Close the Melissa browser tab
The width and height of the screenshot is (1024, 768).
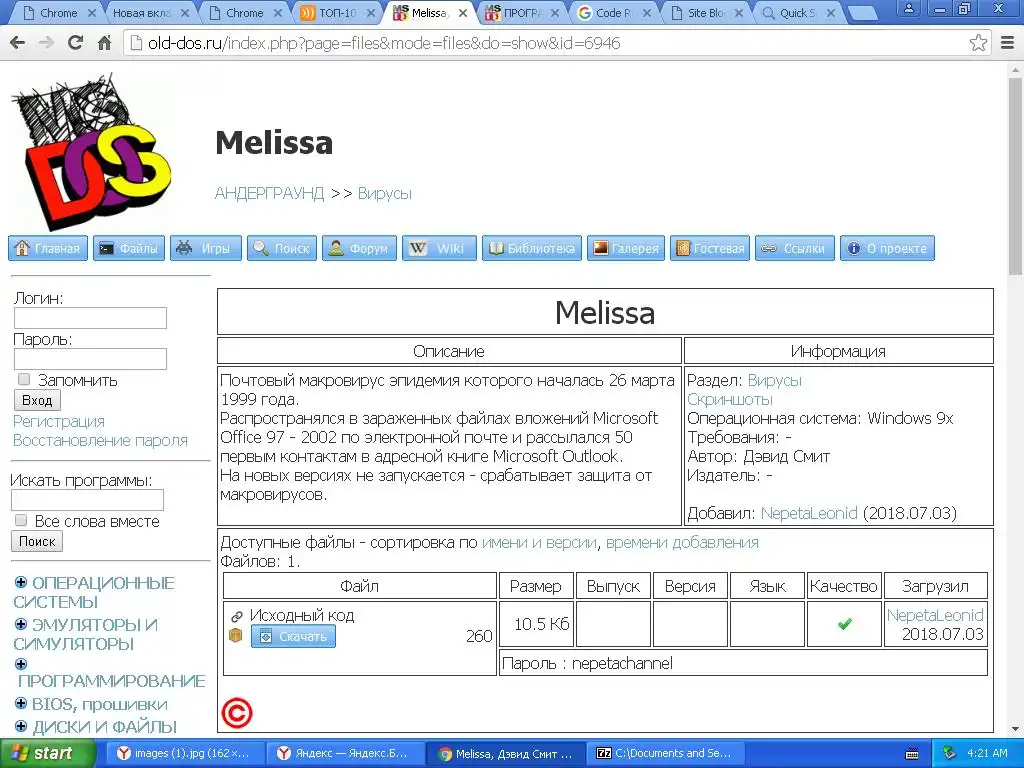pyautogui.click(x=463, y=13)
